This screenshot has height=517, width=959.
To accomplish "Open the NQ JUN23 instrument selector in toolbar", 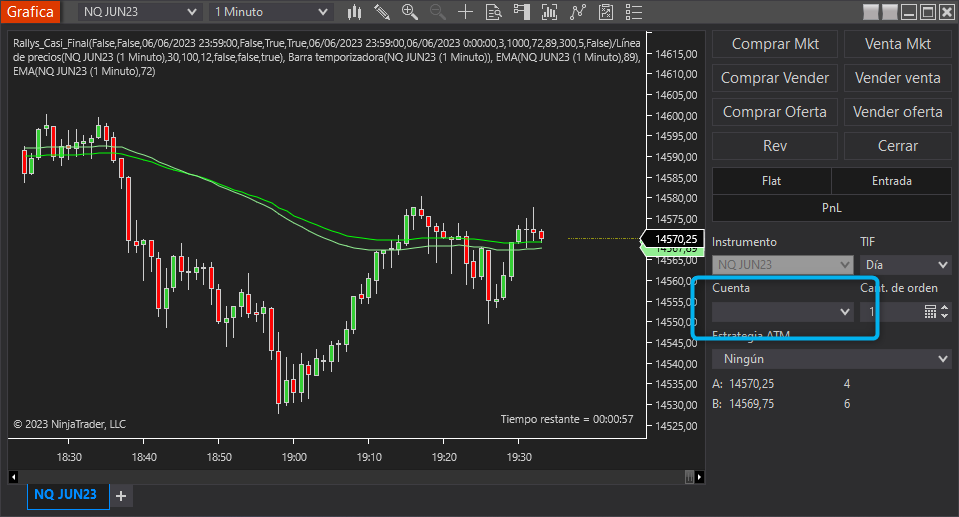I will [139, 12].
